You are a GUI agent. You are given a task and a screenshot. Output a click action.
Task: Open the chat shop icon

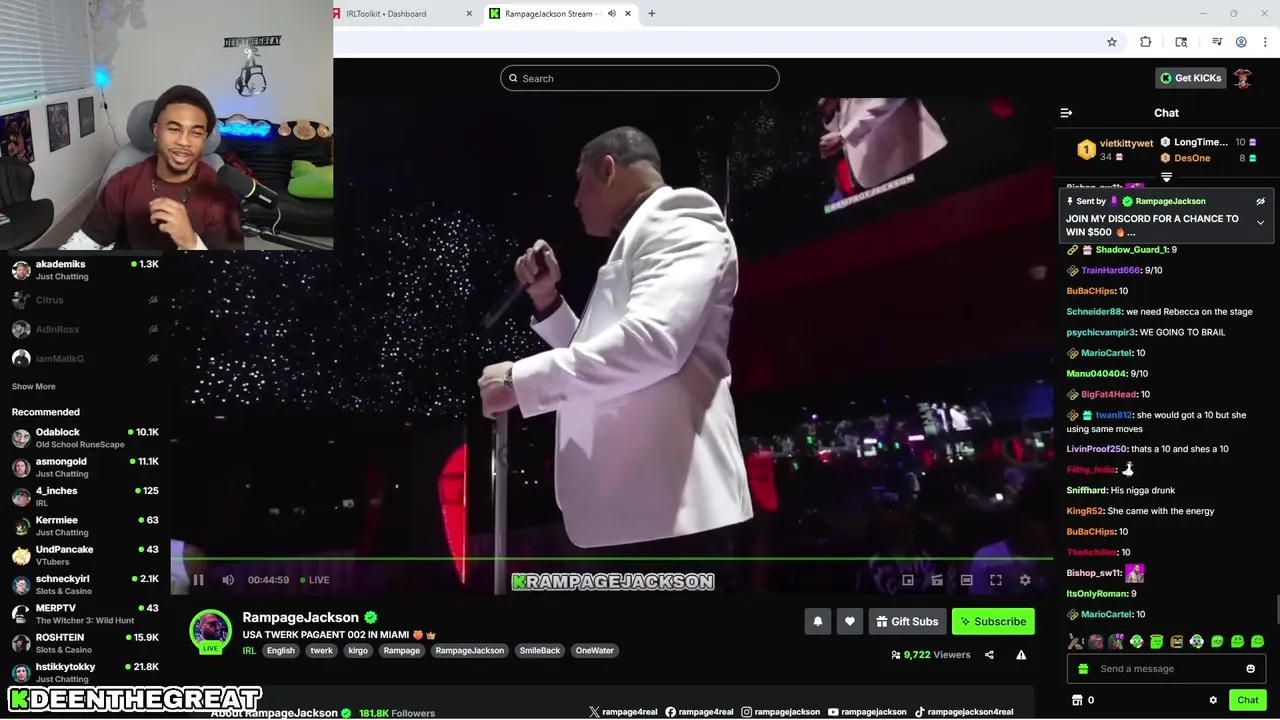coord(1077,700)
